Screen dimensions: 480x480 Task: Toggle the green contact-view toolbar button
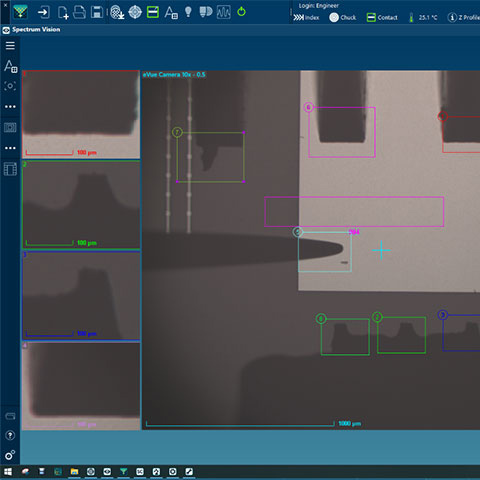tap(153, 12)
